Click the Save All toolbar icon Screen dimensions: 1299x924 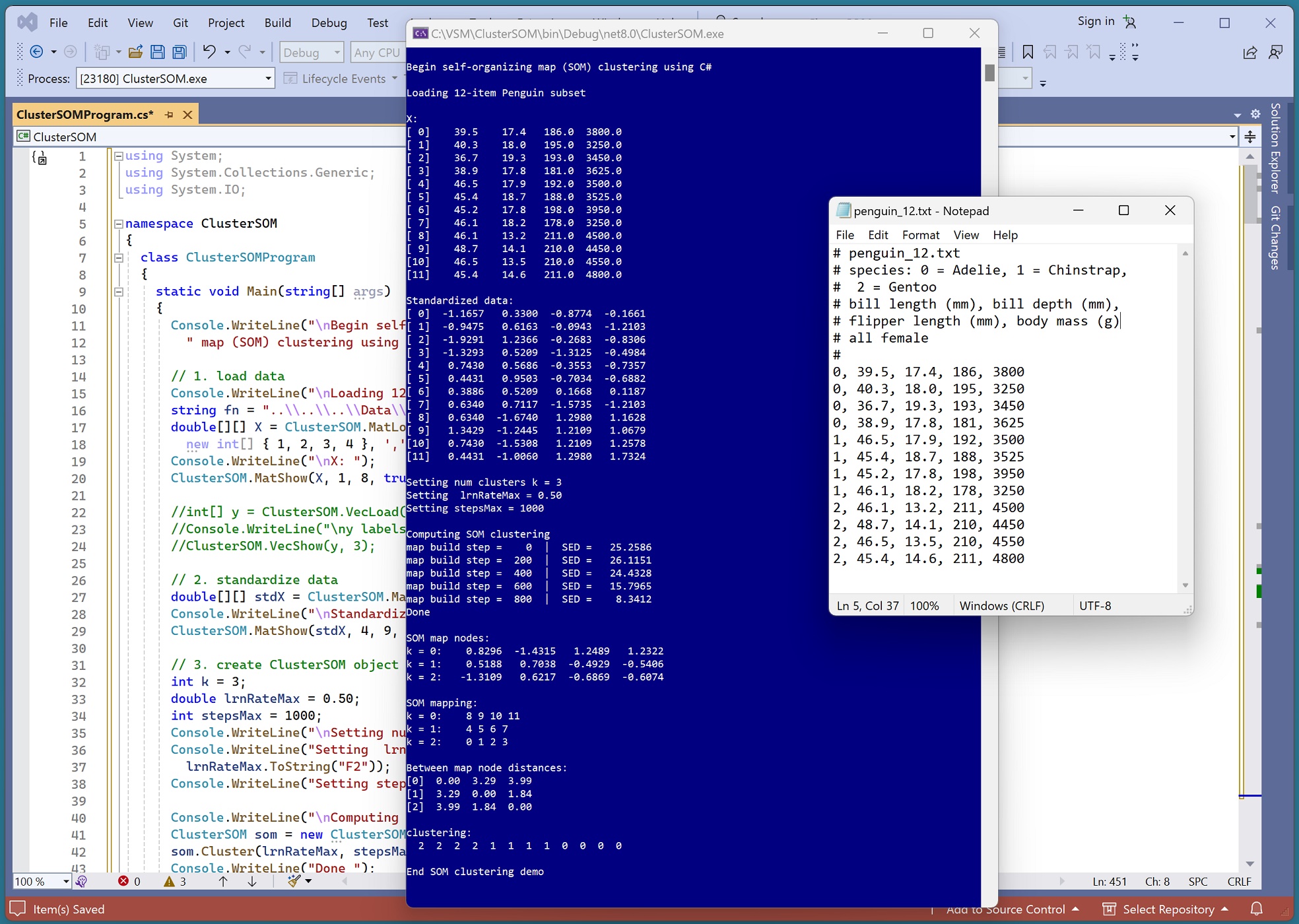[179, 52]
